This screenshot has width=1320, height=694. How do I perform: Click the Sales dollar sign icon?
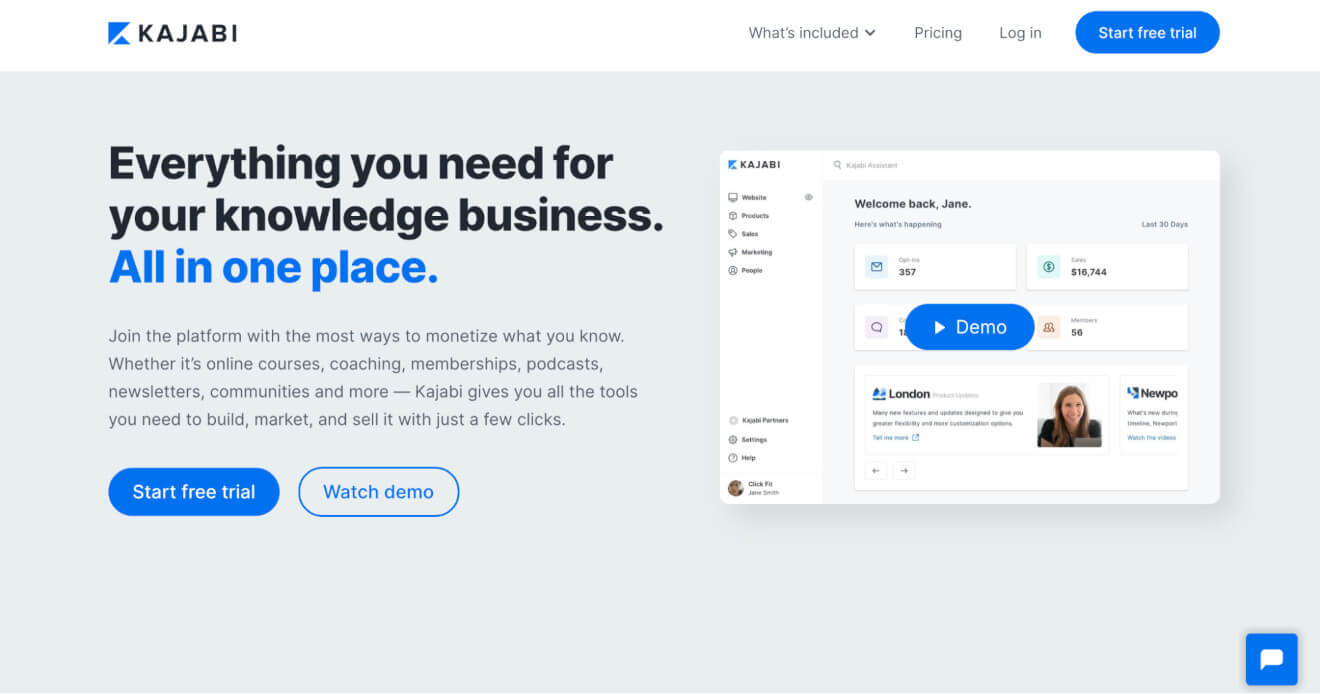point(1049,267)
